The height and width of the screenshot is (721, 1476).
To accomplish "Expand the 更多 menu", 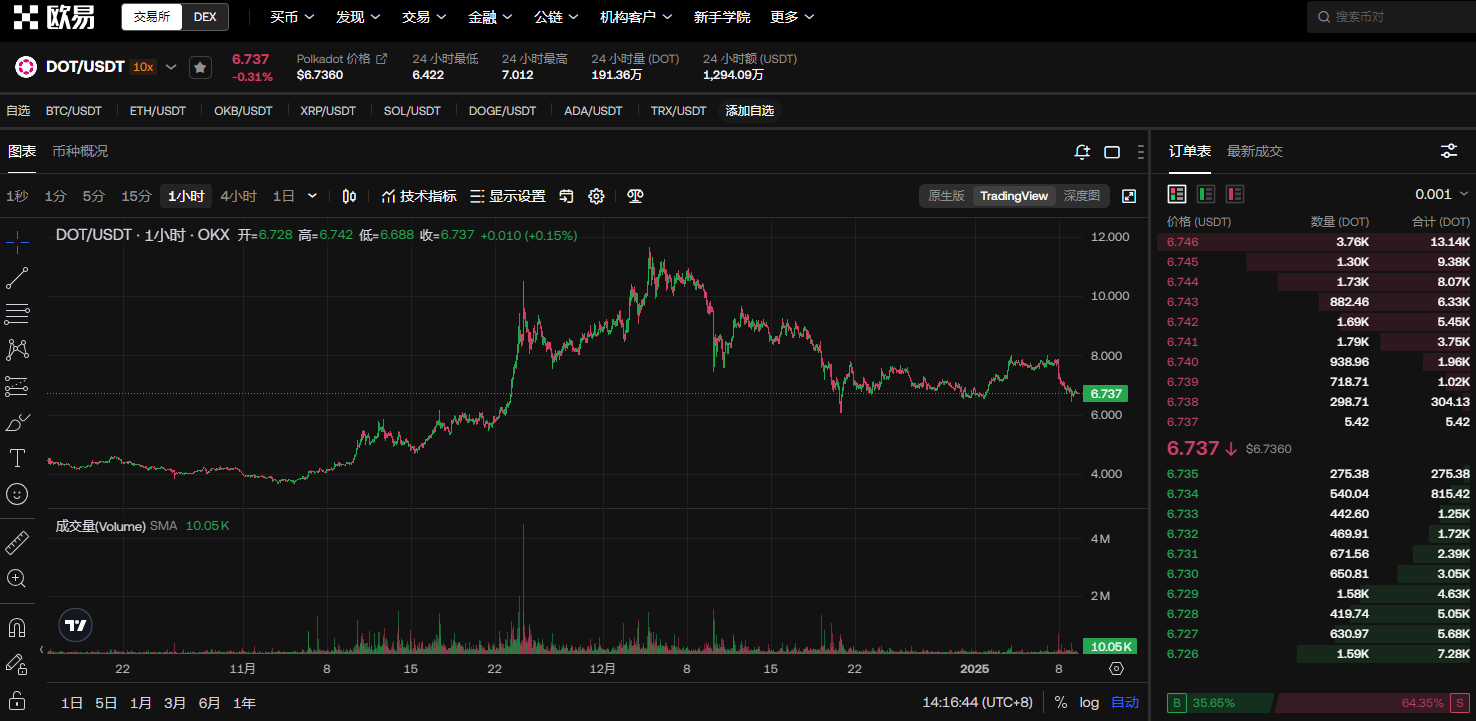I will 792,17.
